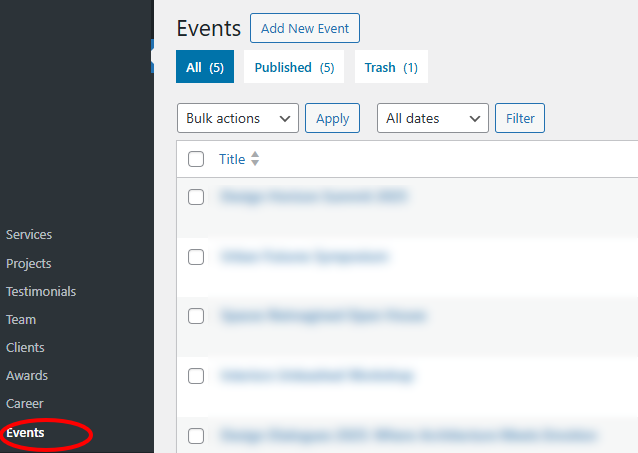Select Awards from the sidebar menu
This screenshot has height=453, width=638.
point(27,376)
